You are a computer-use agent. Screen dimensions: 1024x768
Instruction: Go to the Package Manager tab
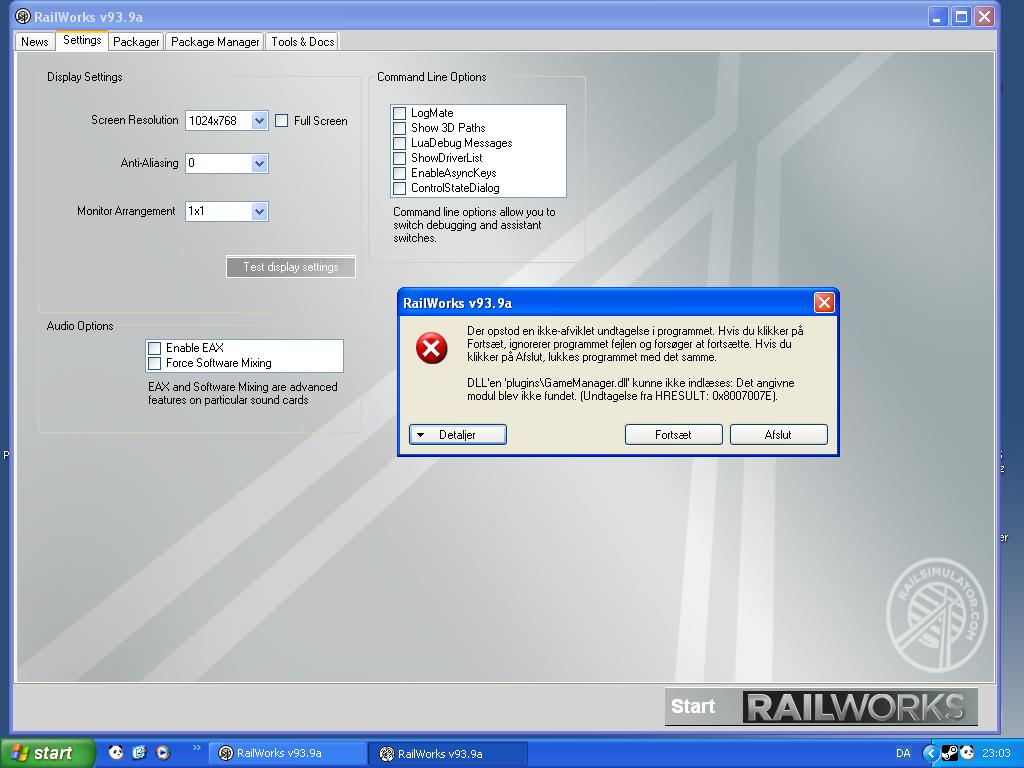click(215, 42)
